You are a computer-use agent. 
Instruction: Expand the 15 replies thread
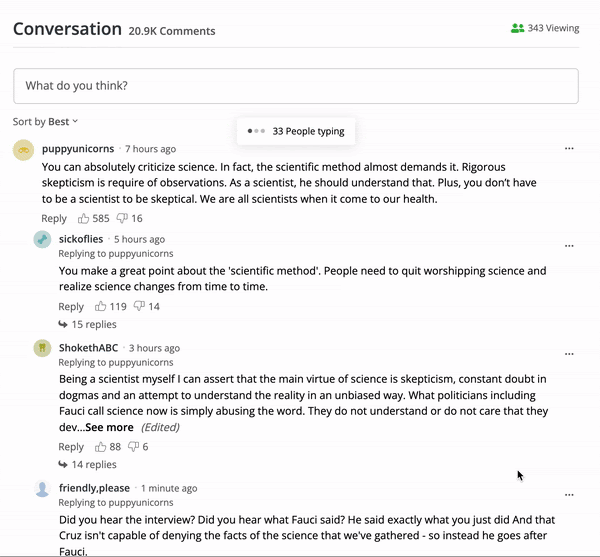tap(87, 324)
